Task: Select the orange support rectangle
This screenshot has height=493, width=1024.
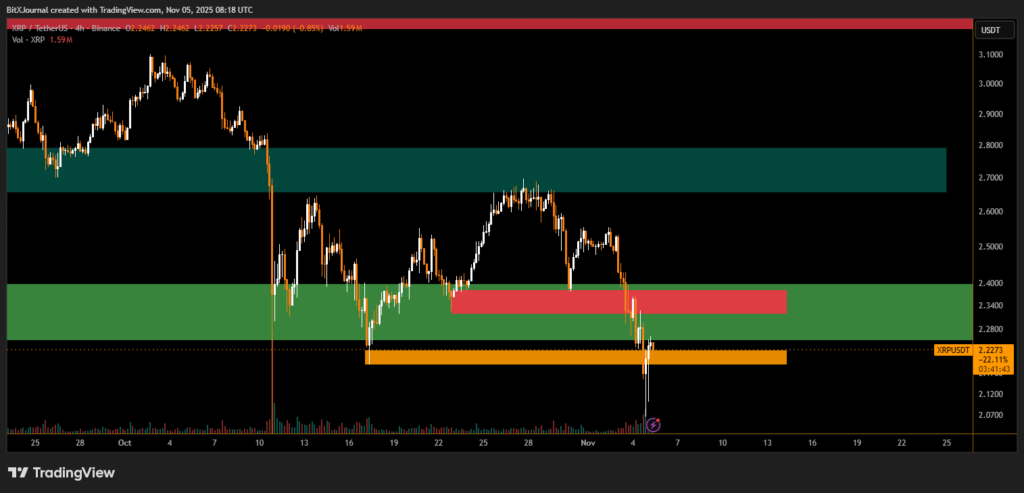Action: pyautogui.click(x=575, y=357)
